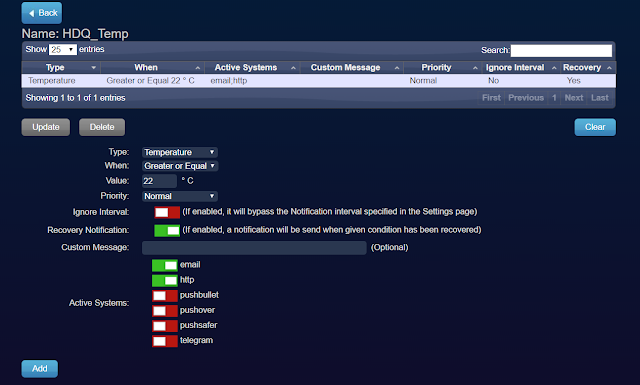The image size is (640, 385).
Task: Open the Show entries count dropdown
Action: click(x=63, y=50)
